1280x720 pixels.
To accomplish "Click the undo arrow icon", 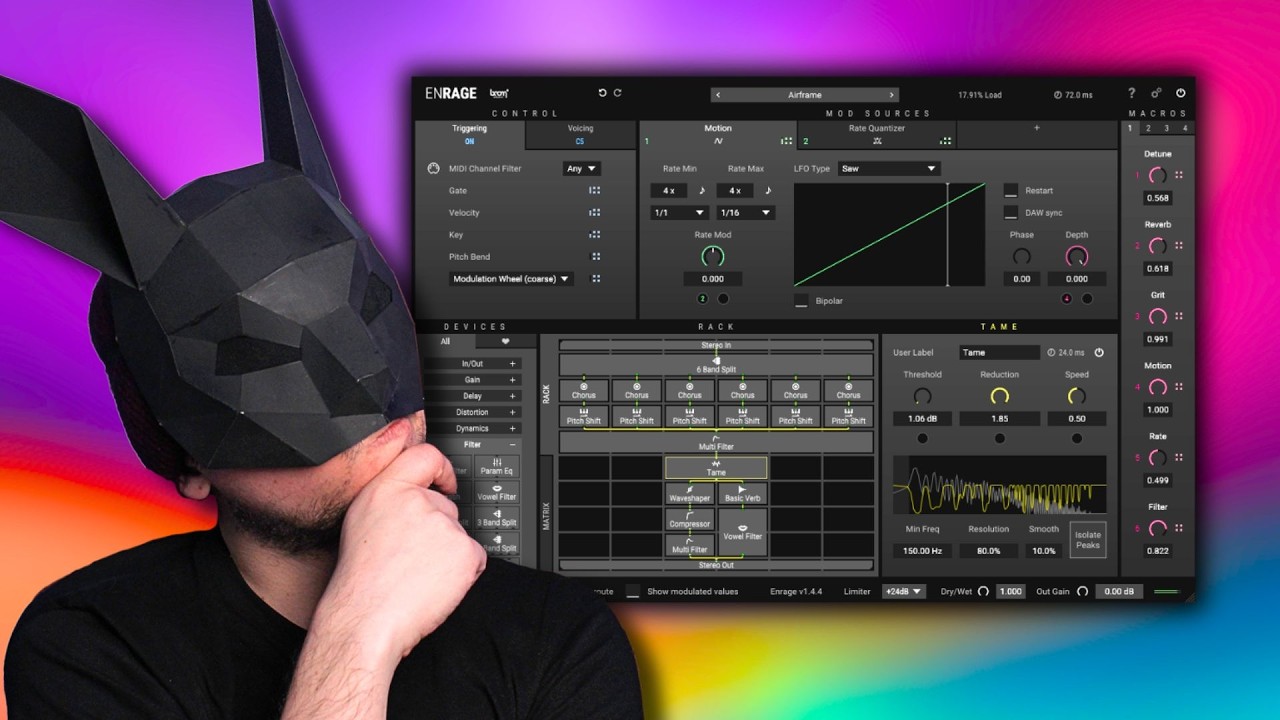I will [x=602, y=93].
